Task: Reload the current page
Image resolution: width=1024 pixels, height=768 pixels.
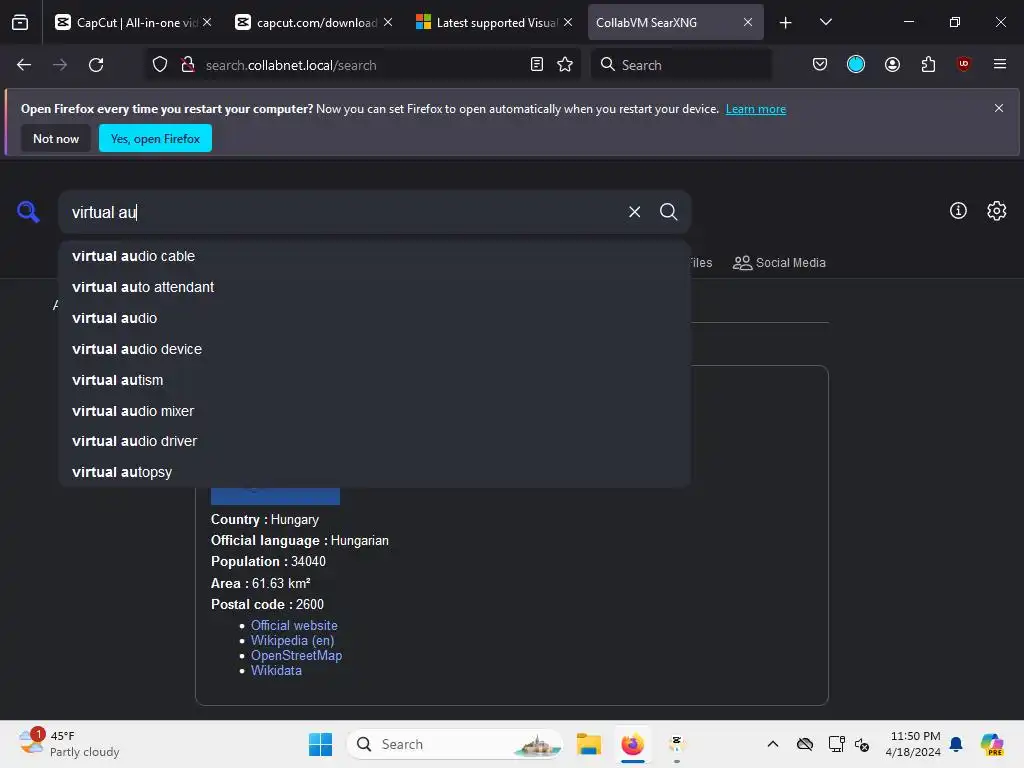Action: click(96, 65)
